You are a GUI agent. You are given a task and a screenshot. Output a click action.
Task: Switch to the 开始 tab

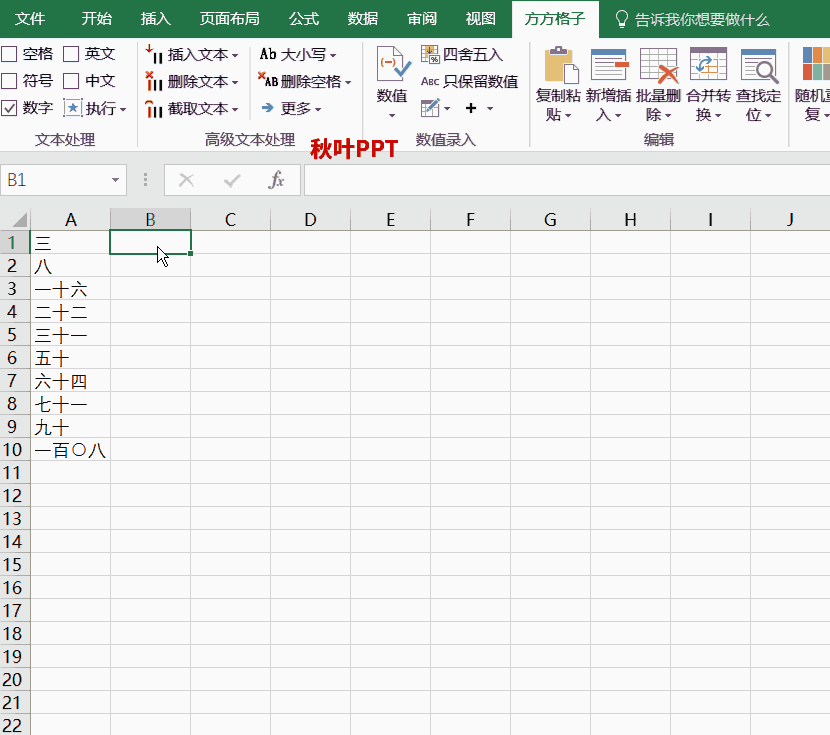point(96,19)
